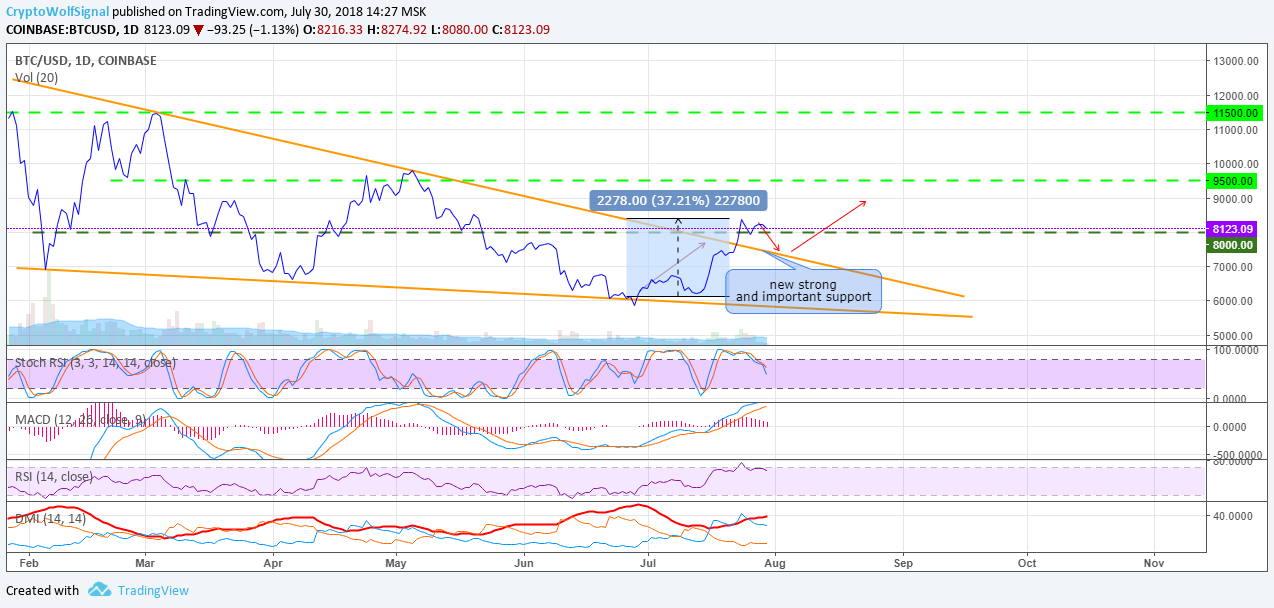Click the Oct label on the time axis

click(x=1027, y=563)
